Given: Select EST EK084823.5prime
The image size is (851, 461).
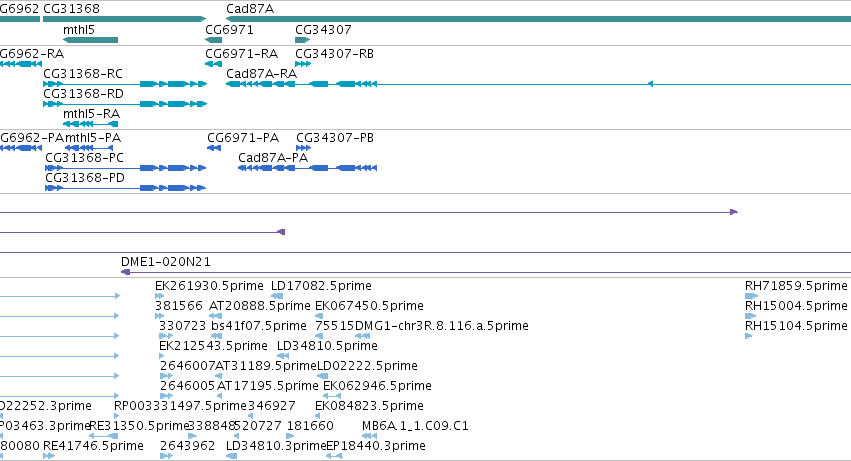Looking at the screenshot, I should click(x=369, y=406).
